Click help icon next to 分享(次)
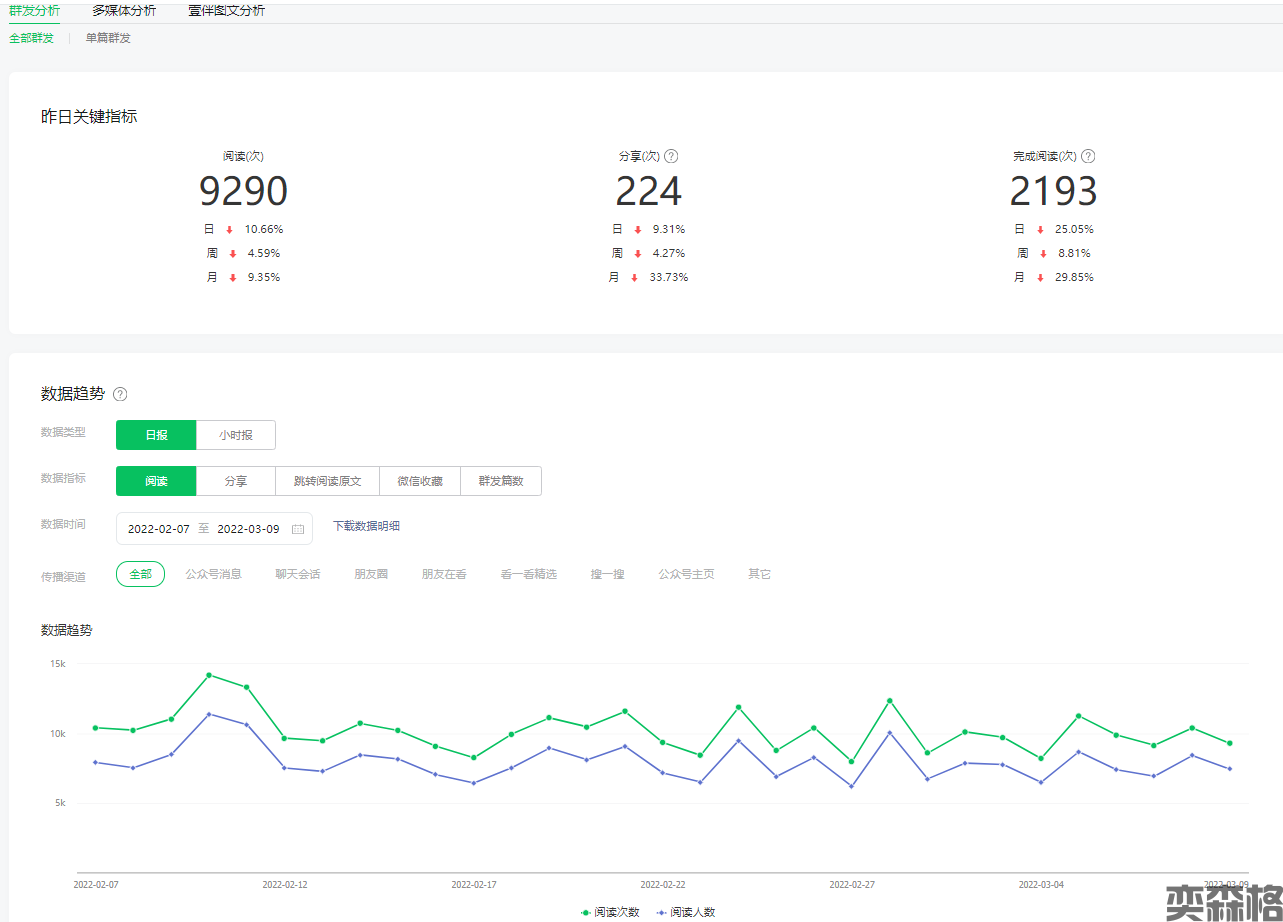The image size is (1283, 922). (671, 156)
